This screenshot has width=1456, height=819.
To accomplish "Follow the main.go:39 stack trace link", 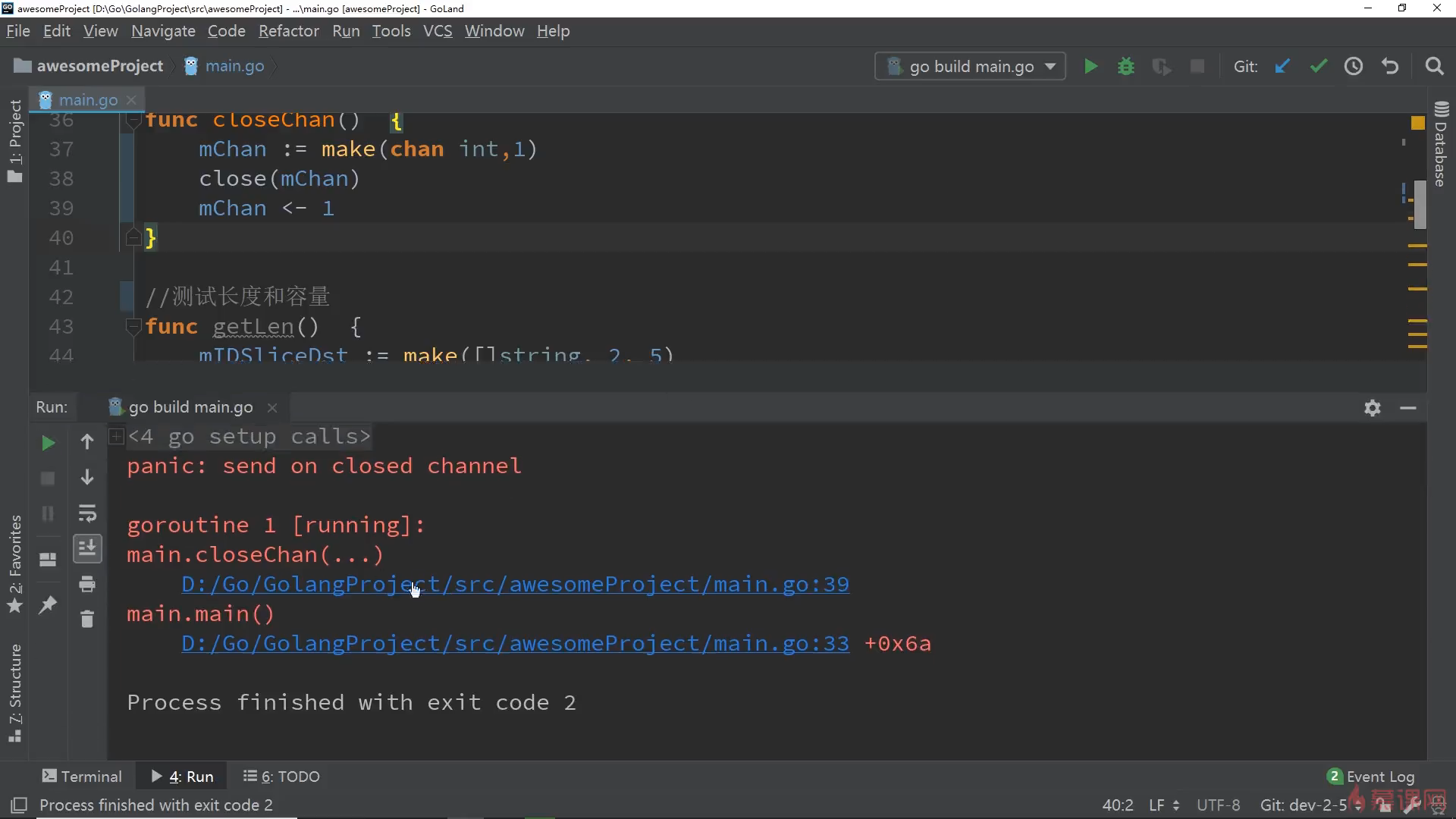I will click(515, 585).
